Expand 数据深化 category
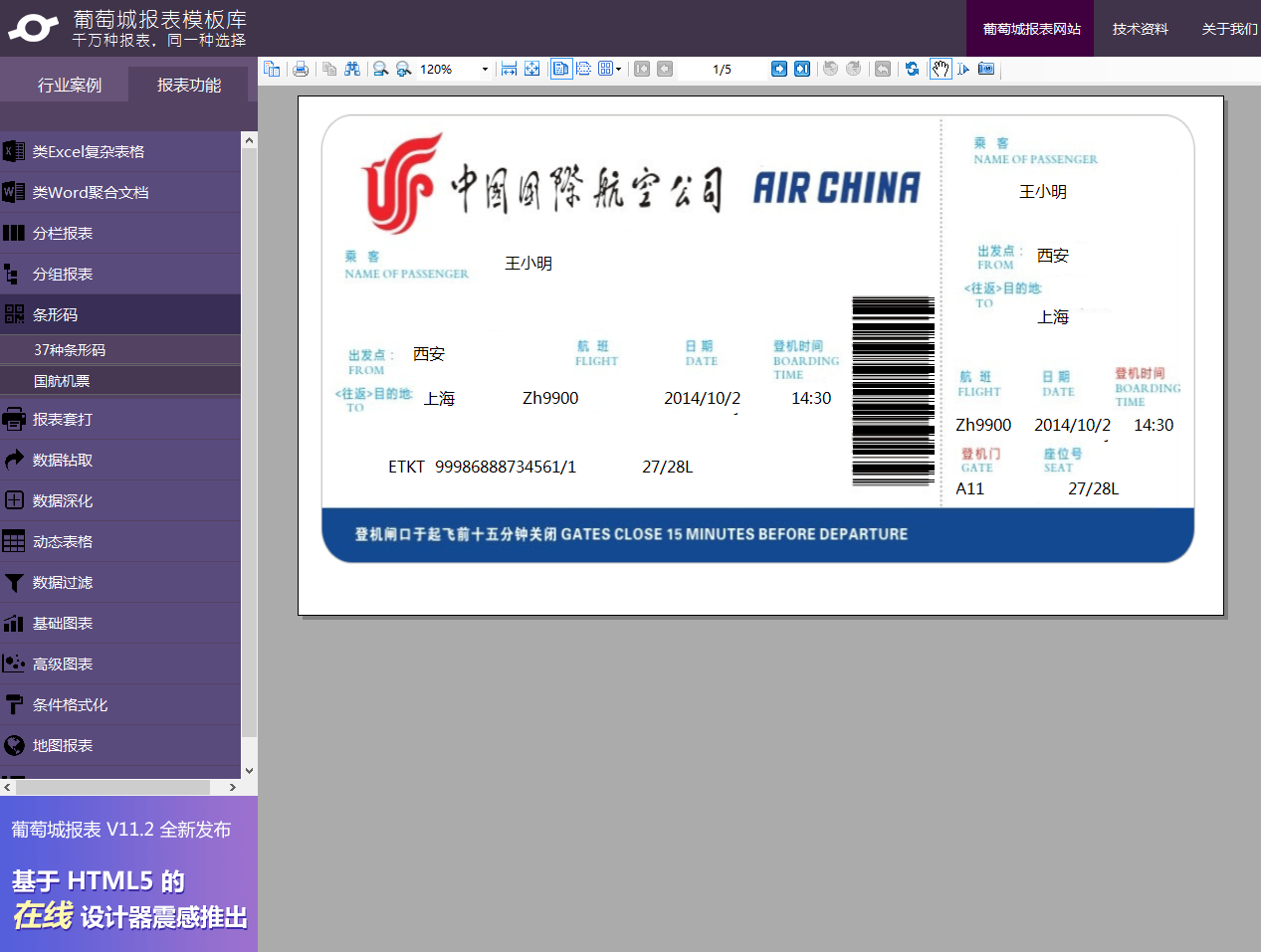 [120, 500]
